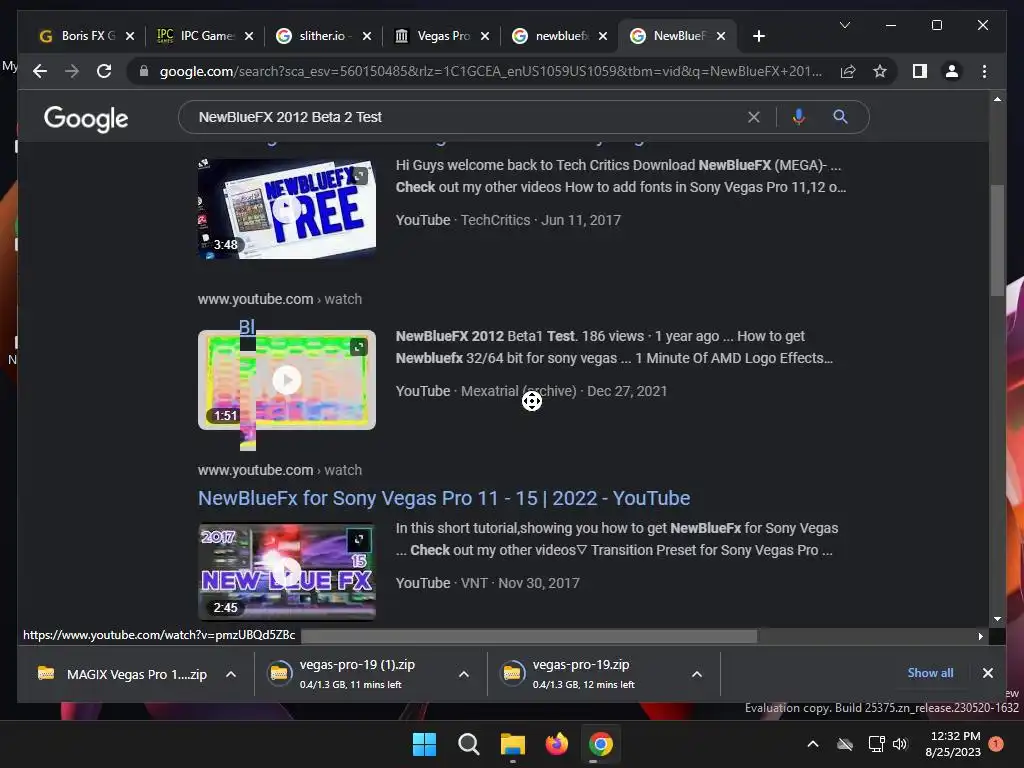Click the TechCritics channel text
This screenshot has width=1024, height=768.
[x=496, y=220]
